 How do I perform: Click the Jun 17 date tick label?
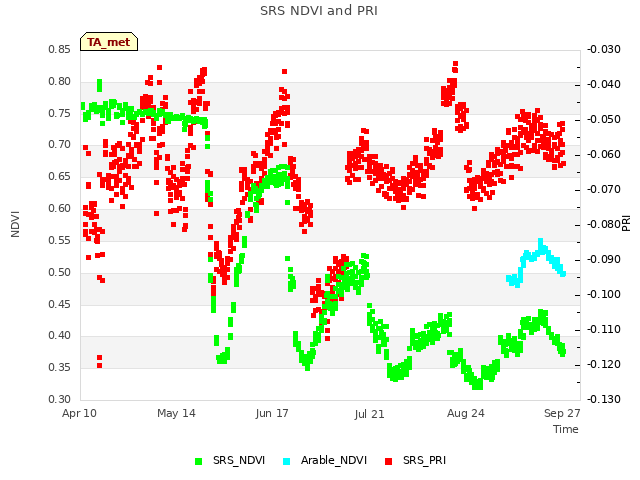tap(272, 413)
